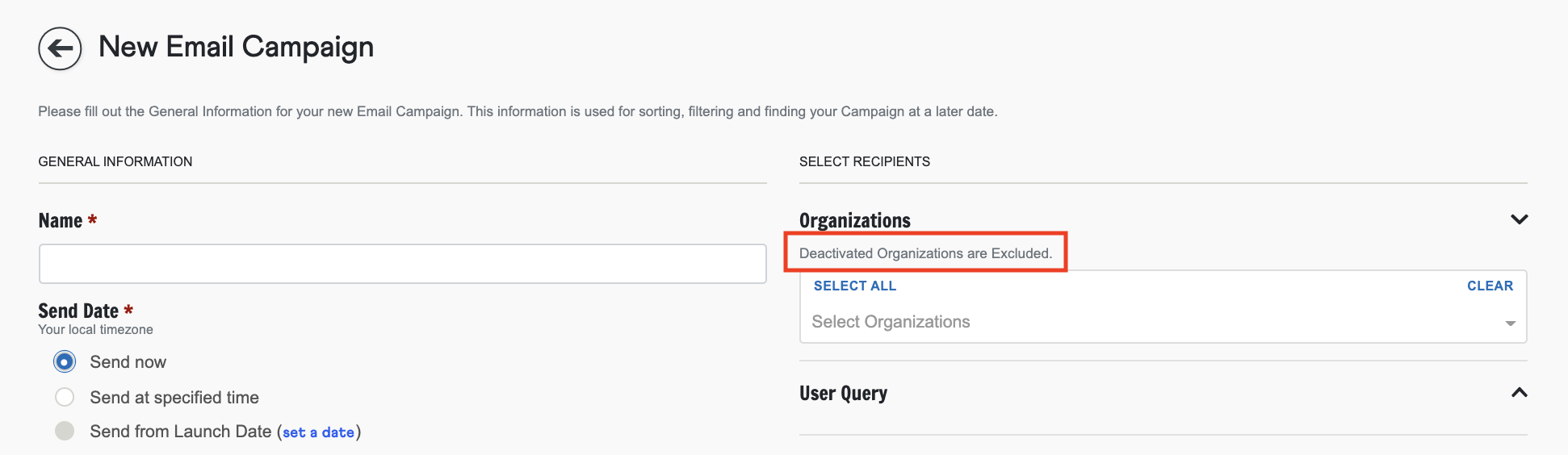Viewport: 1568px width, 455px height.
Task: Select the Send now radio button
Action: point(65,361)
